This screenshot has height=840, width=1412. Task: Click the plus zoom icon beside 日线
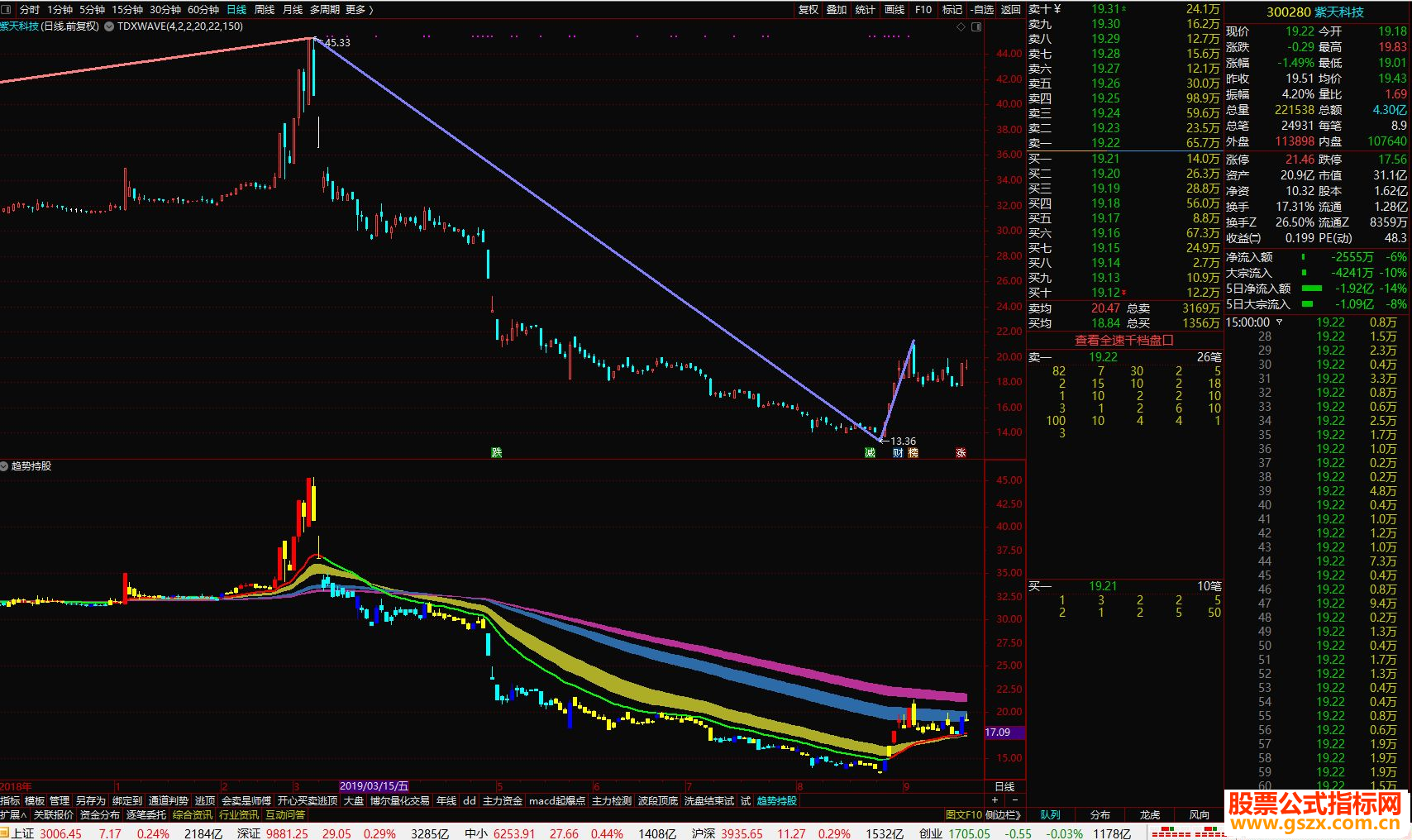tap(995, 800)
